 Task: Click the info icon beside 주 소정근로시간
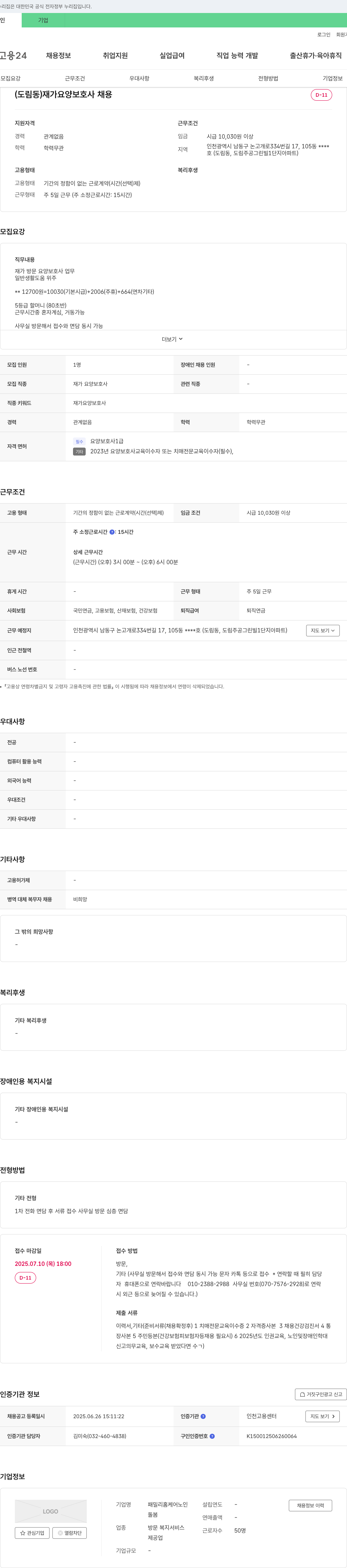coord(112,532)
